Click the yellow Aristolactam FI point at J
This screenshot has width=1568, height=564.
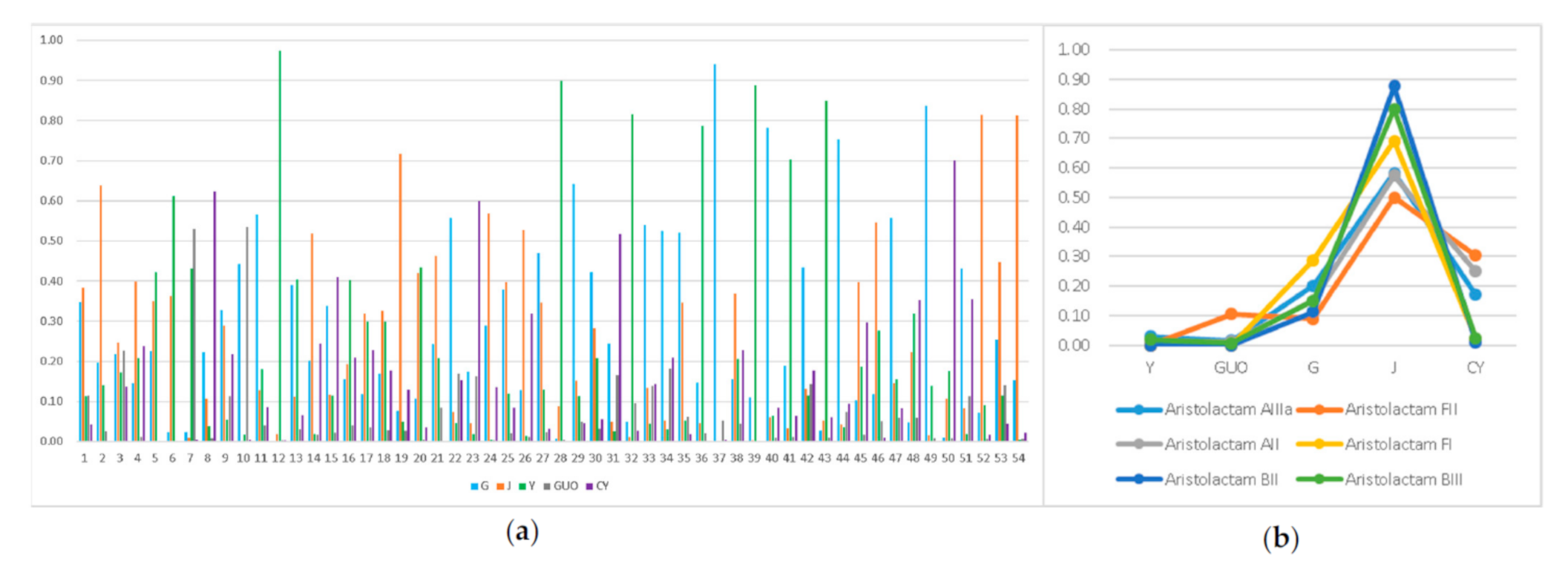(1394, 141)
